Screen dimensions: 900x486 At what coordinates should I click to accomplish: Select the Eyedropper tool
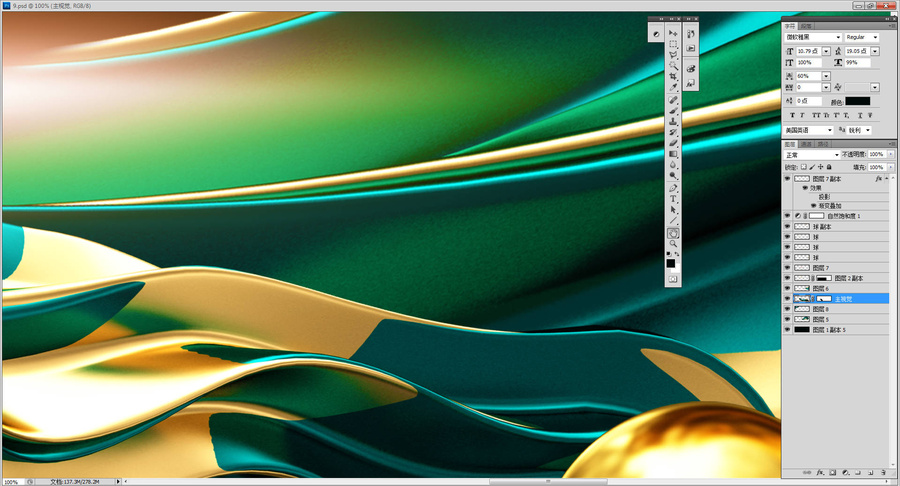(x=673, y=88)
